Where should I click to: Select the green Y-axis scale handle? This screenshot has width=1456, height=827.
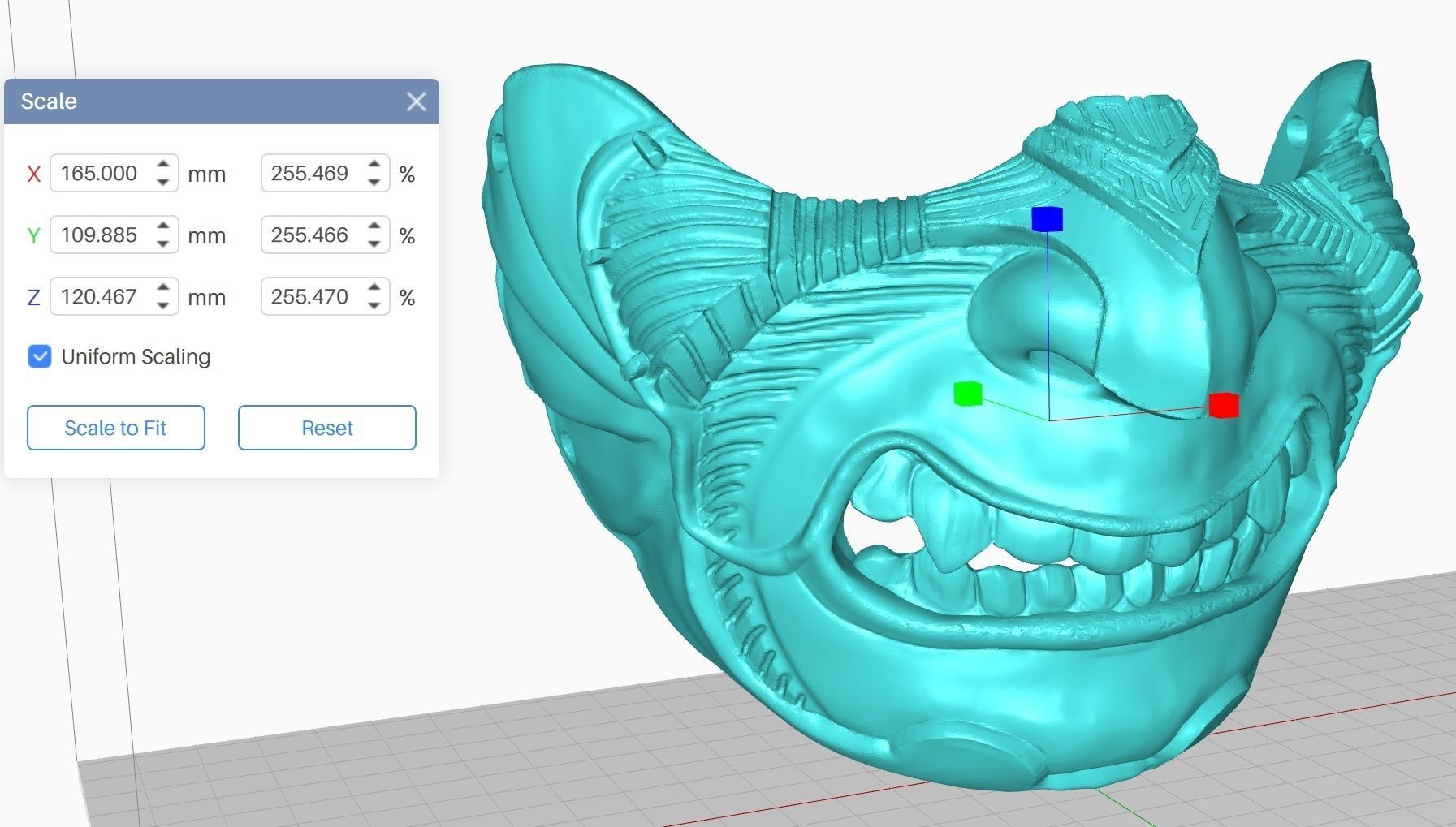(x=967, y=395)
